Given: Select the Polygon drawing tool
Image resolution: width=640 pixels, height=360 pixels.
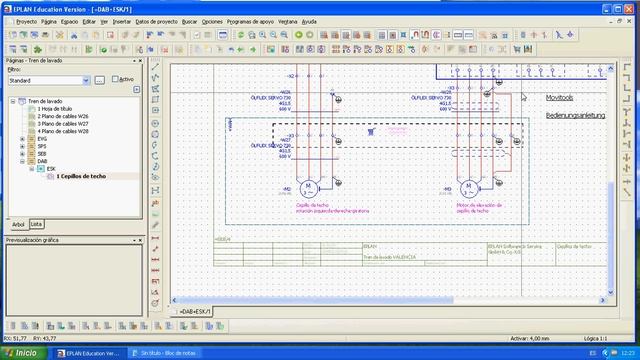Looking at the screenshot, I should (156, 89).
